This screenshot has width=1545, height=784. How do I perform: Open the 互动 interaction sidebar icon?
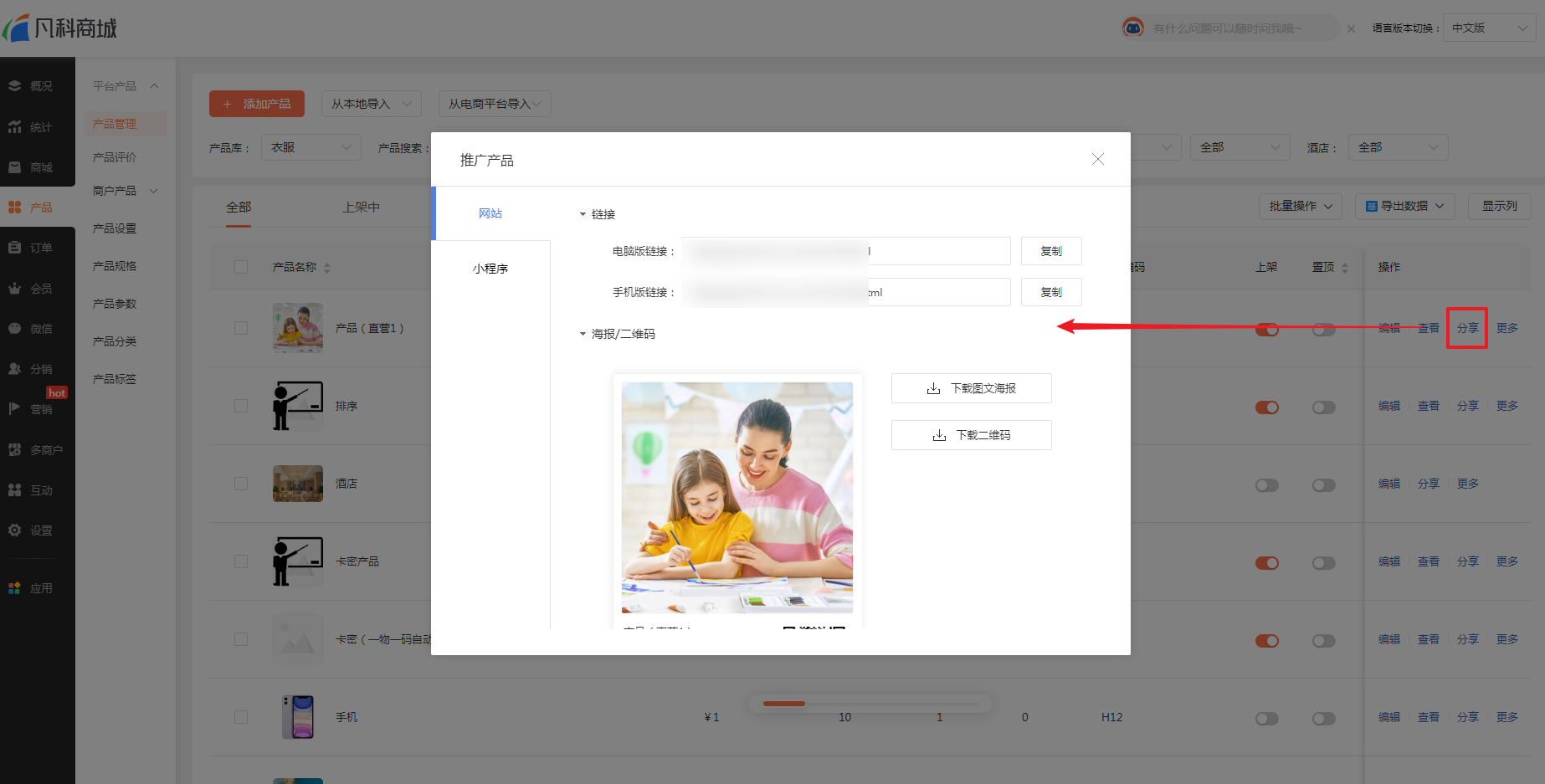pyautogui.click(x=14, y=490)
